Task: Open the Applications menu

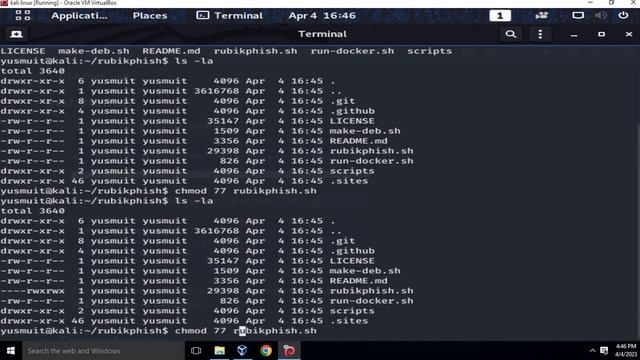Action: coord(80,16)
